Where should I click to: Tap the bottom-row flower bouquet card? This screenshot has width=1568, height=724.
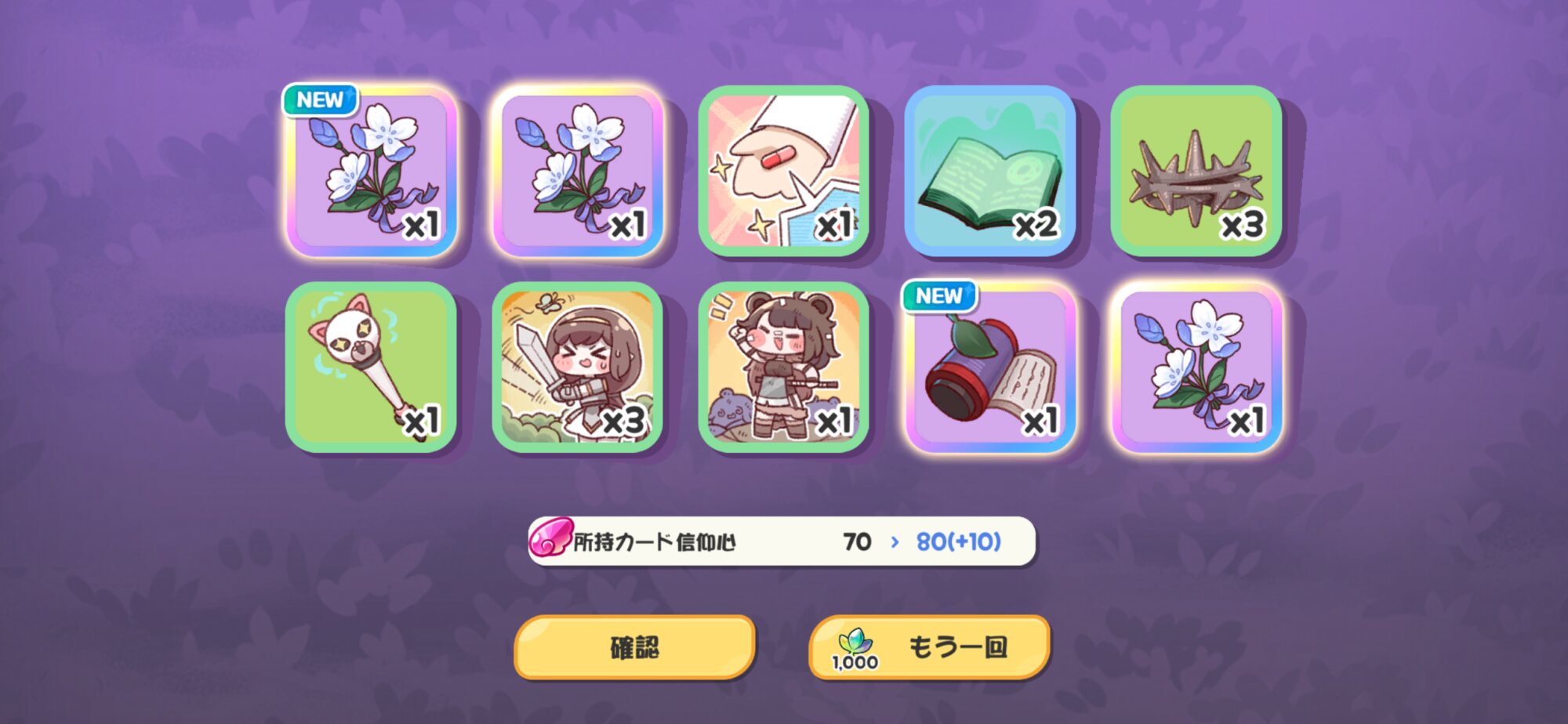1196,367
